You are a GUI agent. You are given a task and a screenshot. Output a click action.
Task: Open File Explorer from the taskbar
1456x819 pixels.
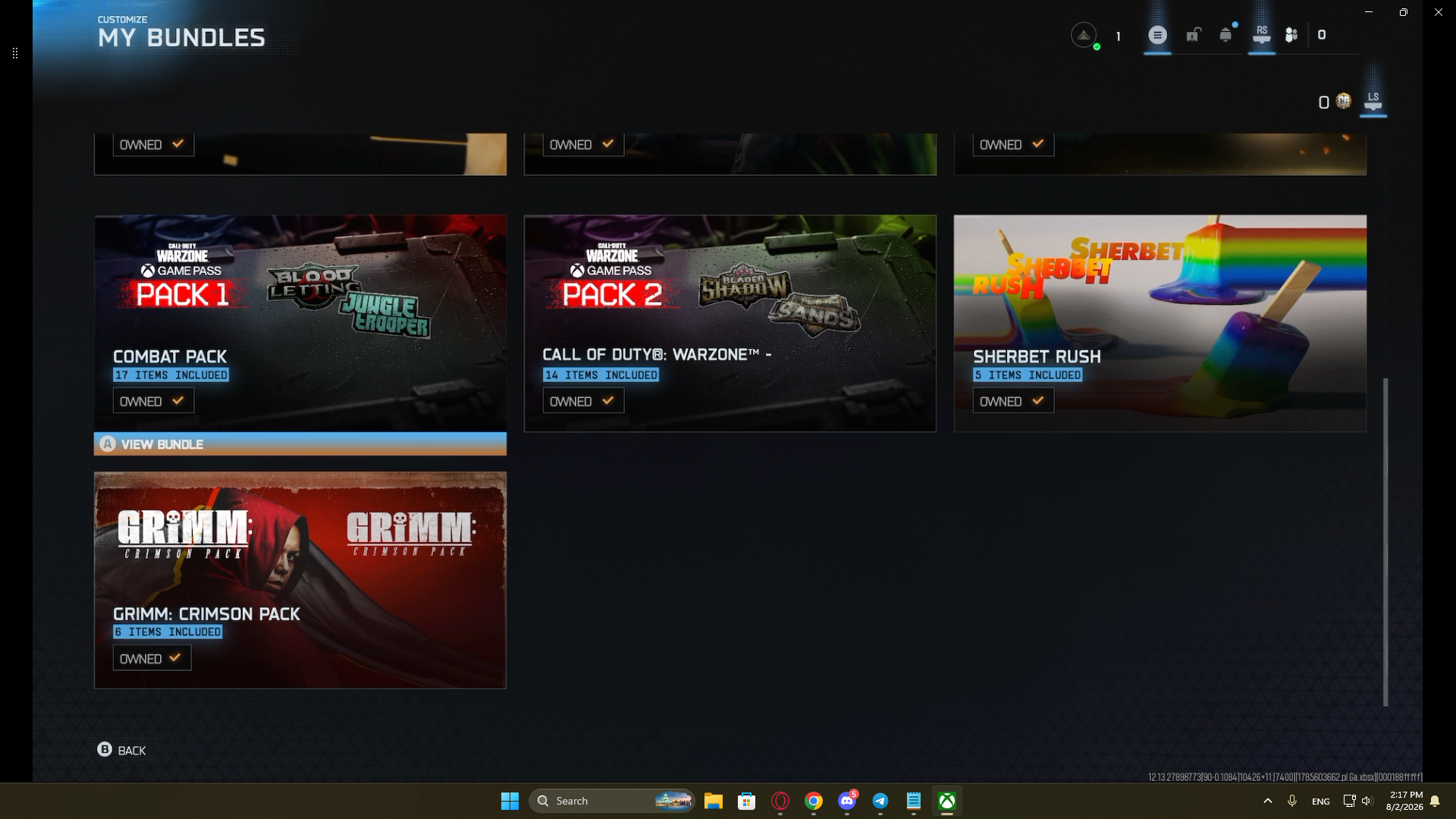[x=713, y=801]
